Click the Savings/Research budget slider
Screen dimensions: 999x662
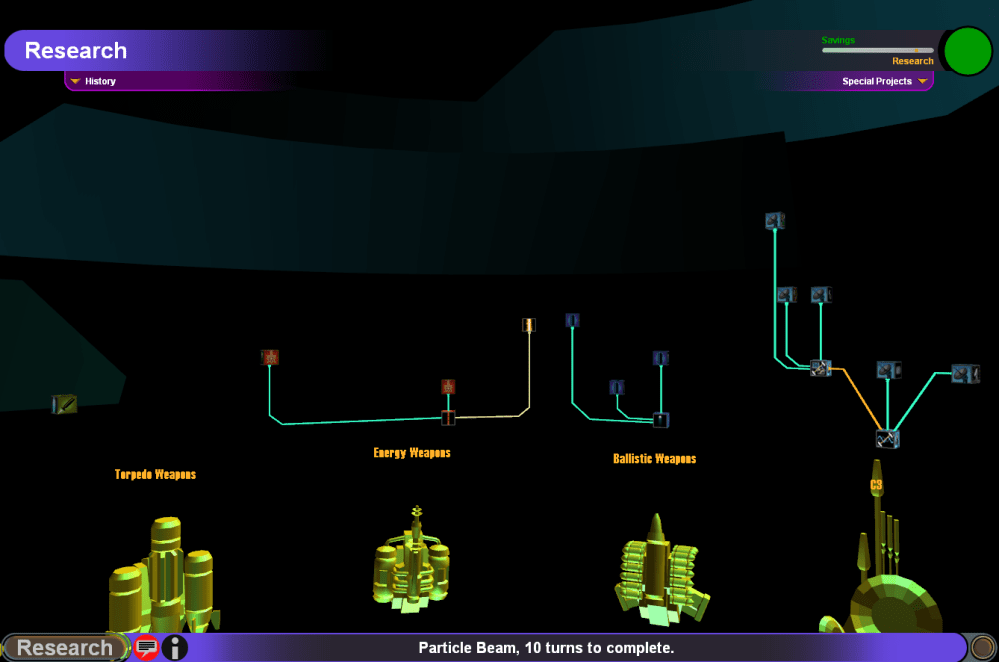click(877, 50)
